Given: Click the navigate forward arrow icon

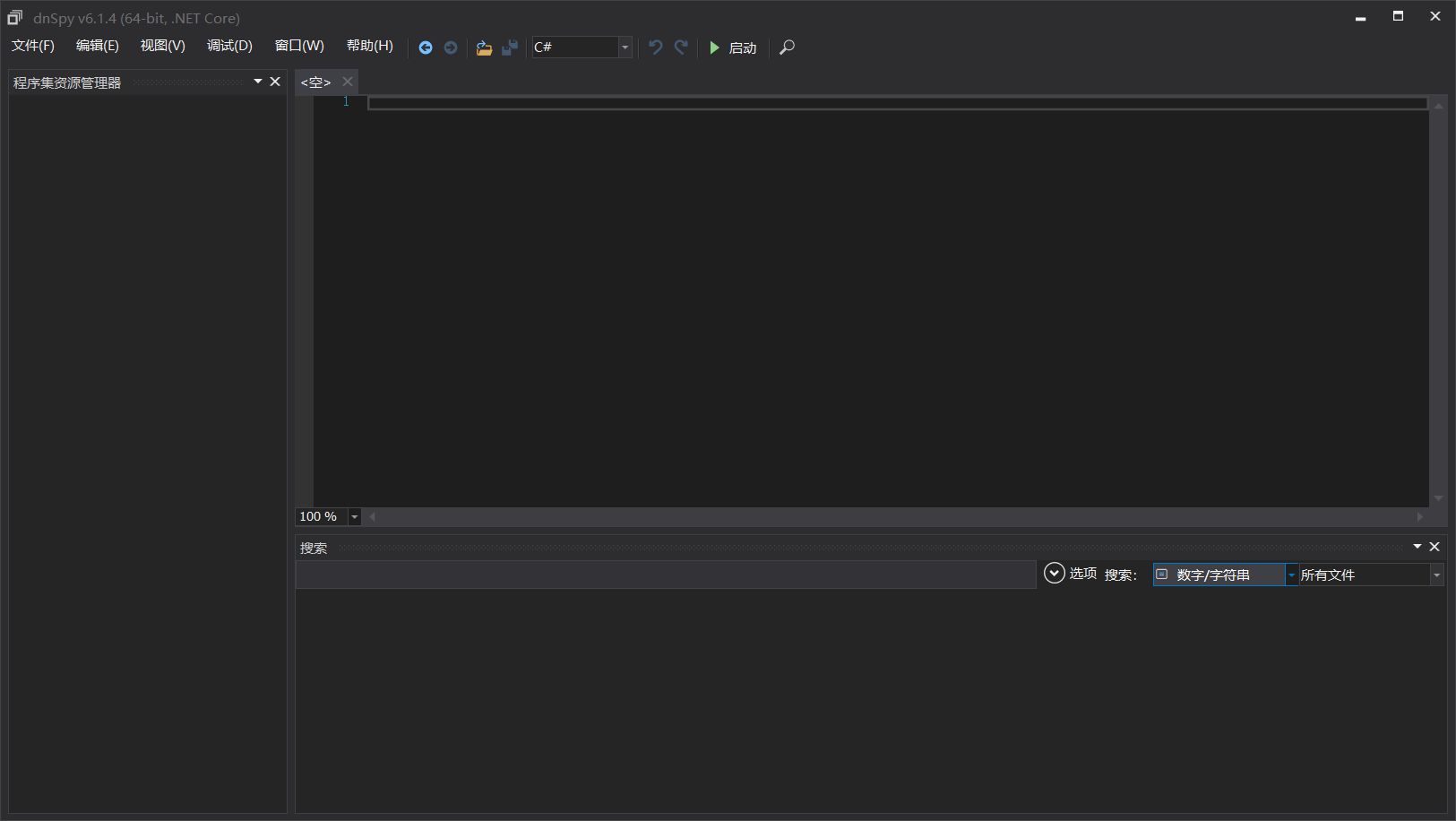Looking at the screenshot, I should pyautogui.click(x=451, y=48).
